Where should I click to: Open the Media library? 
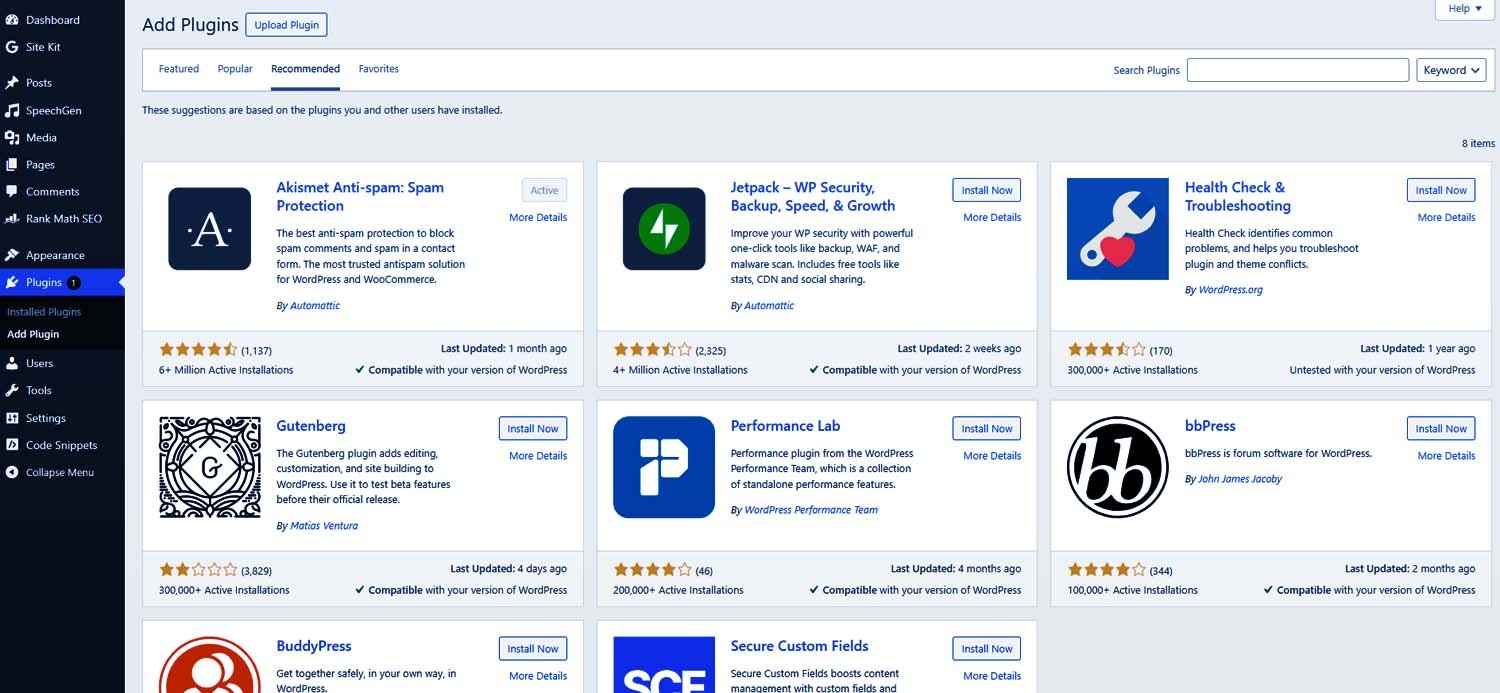click(41, 137)
